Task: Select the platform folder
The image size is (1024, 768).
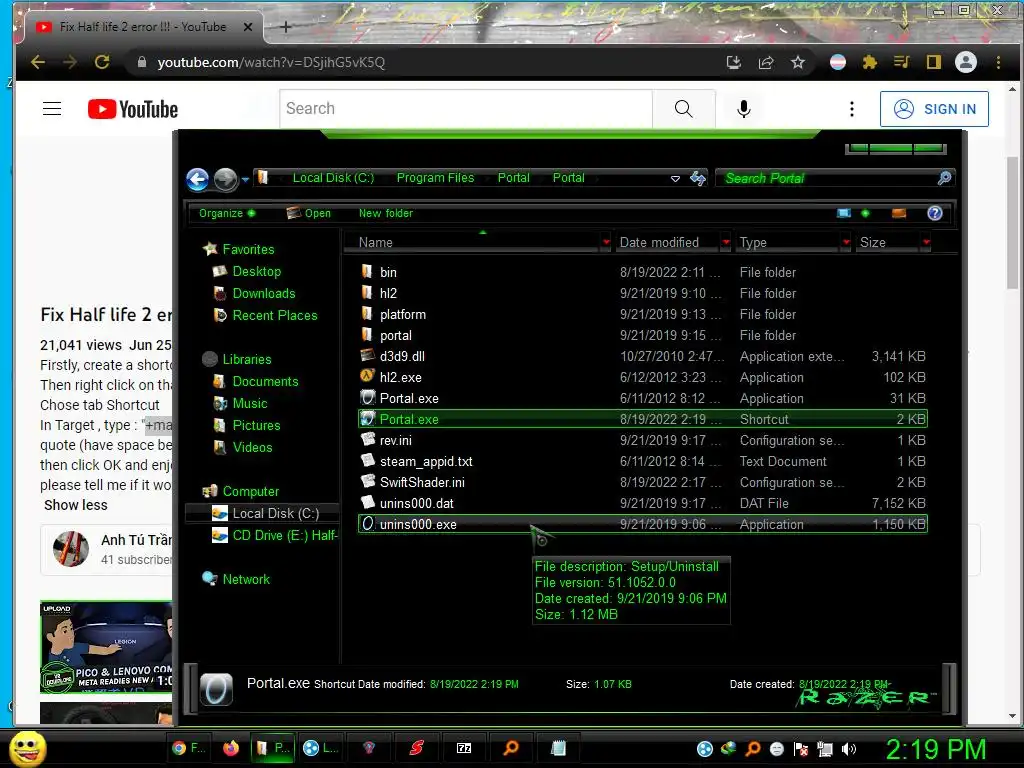Action: (402, 314)
